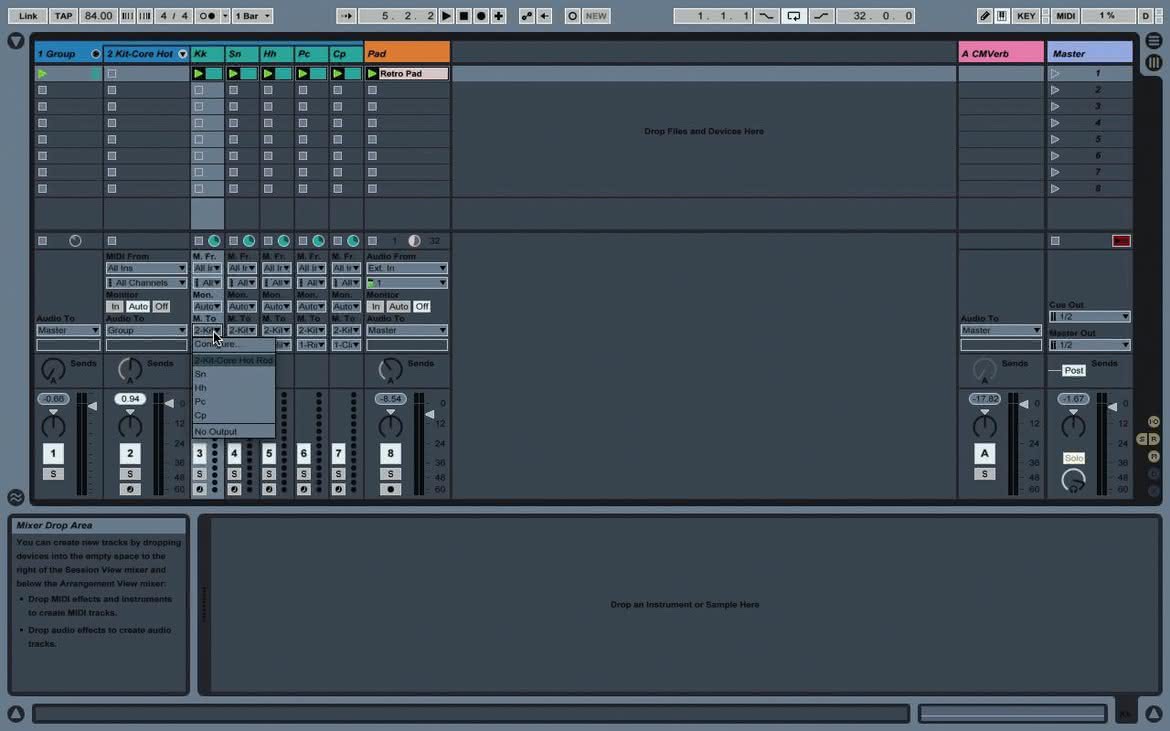This screenshot has width=1170, height=731.
Task: Click the tempo field showing 84.00
Action: (x=98, y=16)
